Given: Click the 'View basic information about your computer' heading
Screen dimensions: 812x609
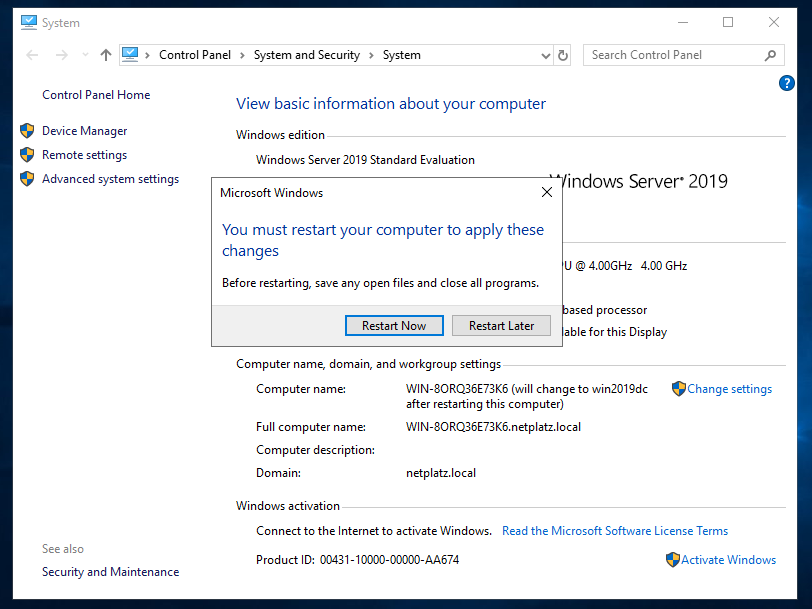Looking at the screenshot, I should click(391, 104).
